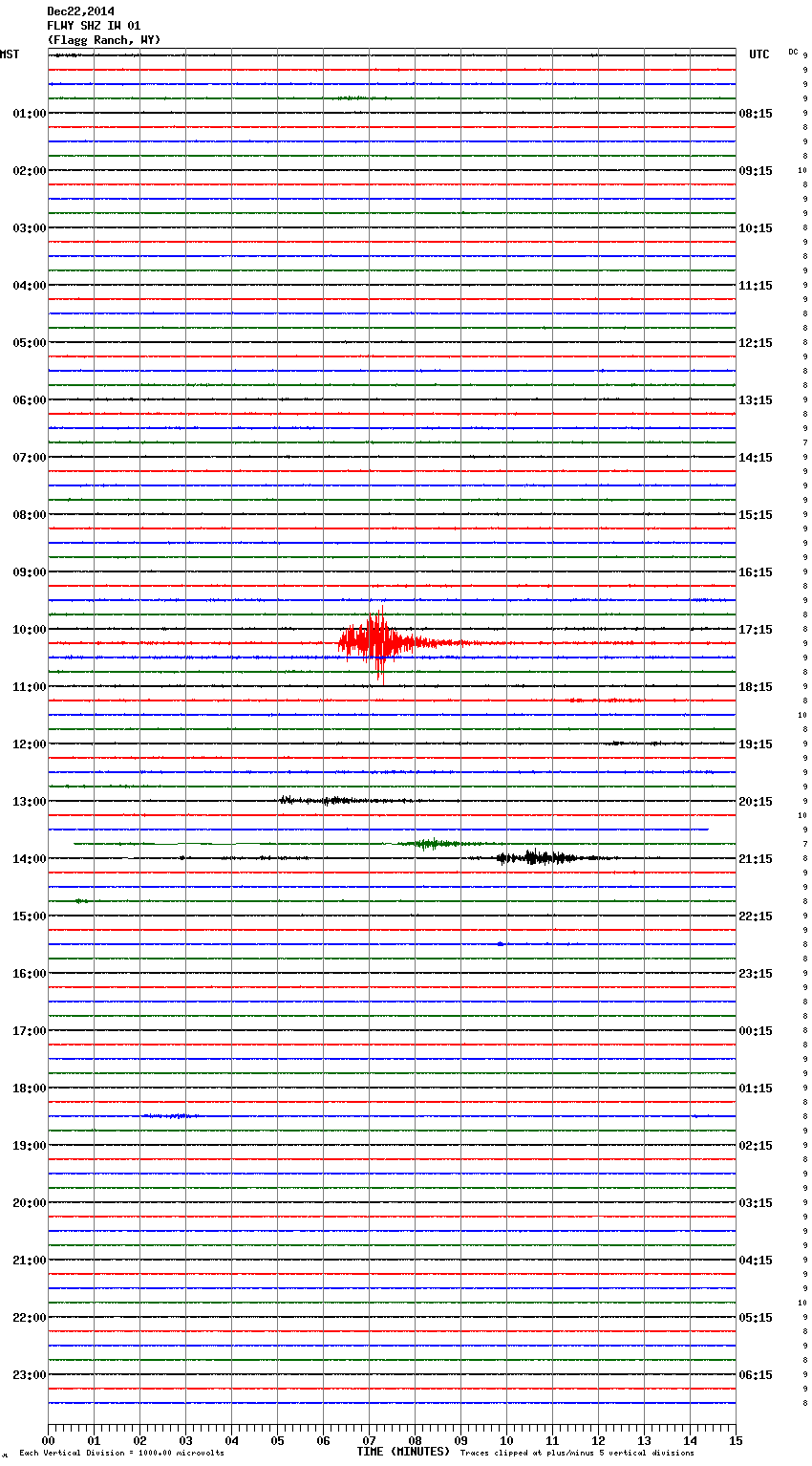Click the location text (Flagg Ranch, WY)
Screen dimensions: 812x1466
(x=103, y=40)
